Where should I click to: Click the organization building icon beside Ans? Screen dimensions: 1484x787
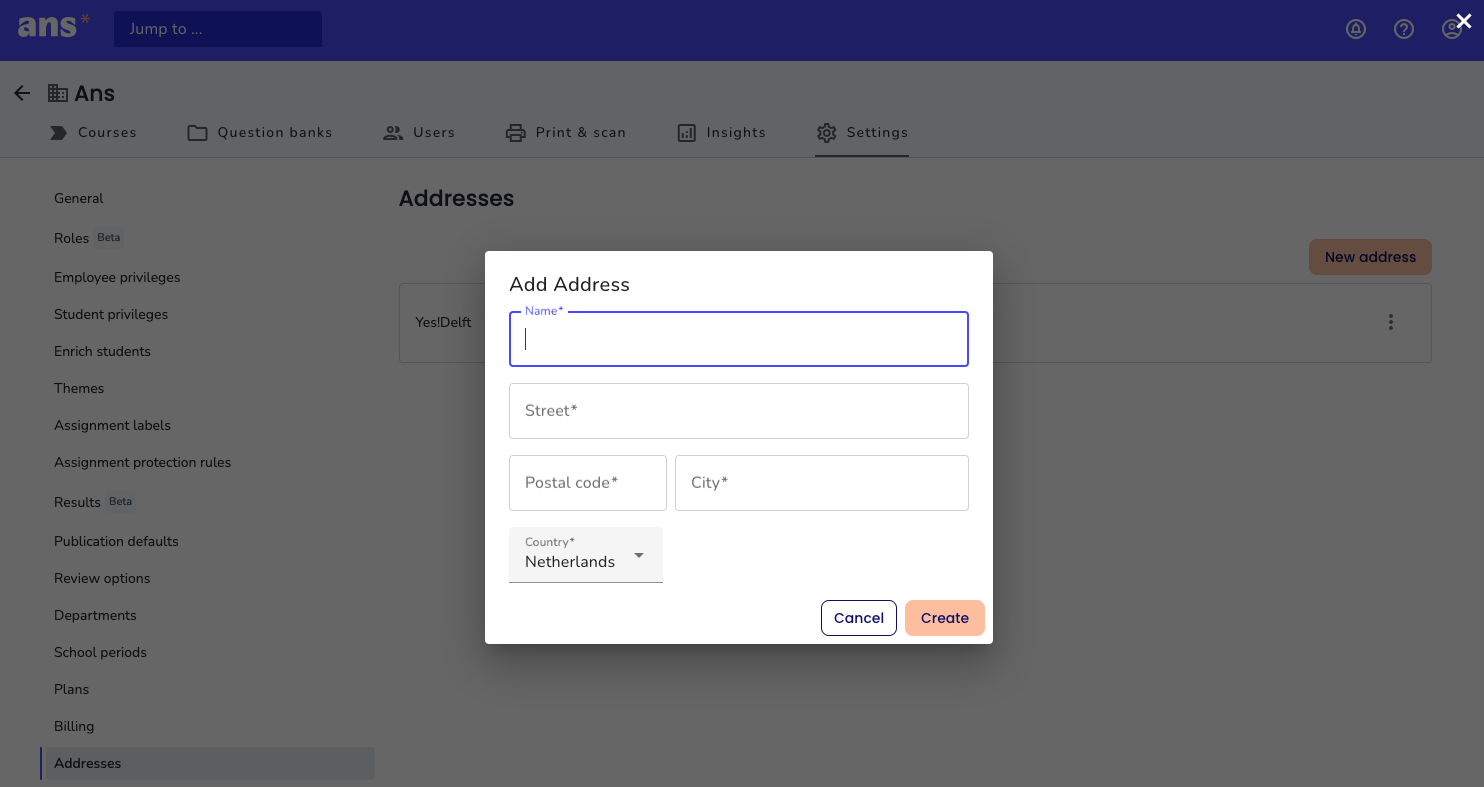click(58, 93)
